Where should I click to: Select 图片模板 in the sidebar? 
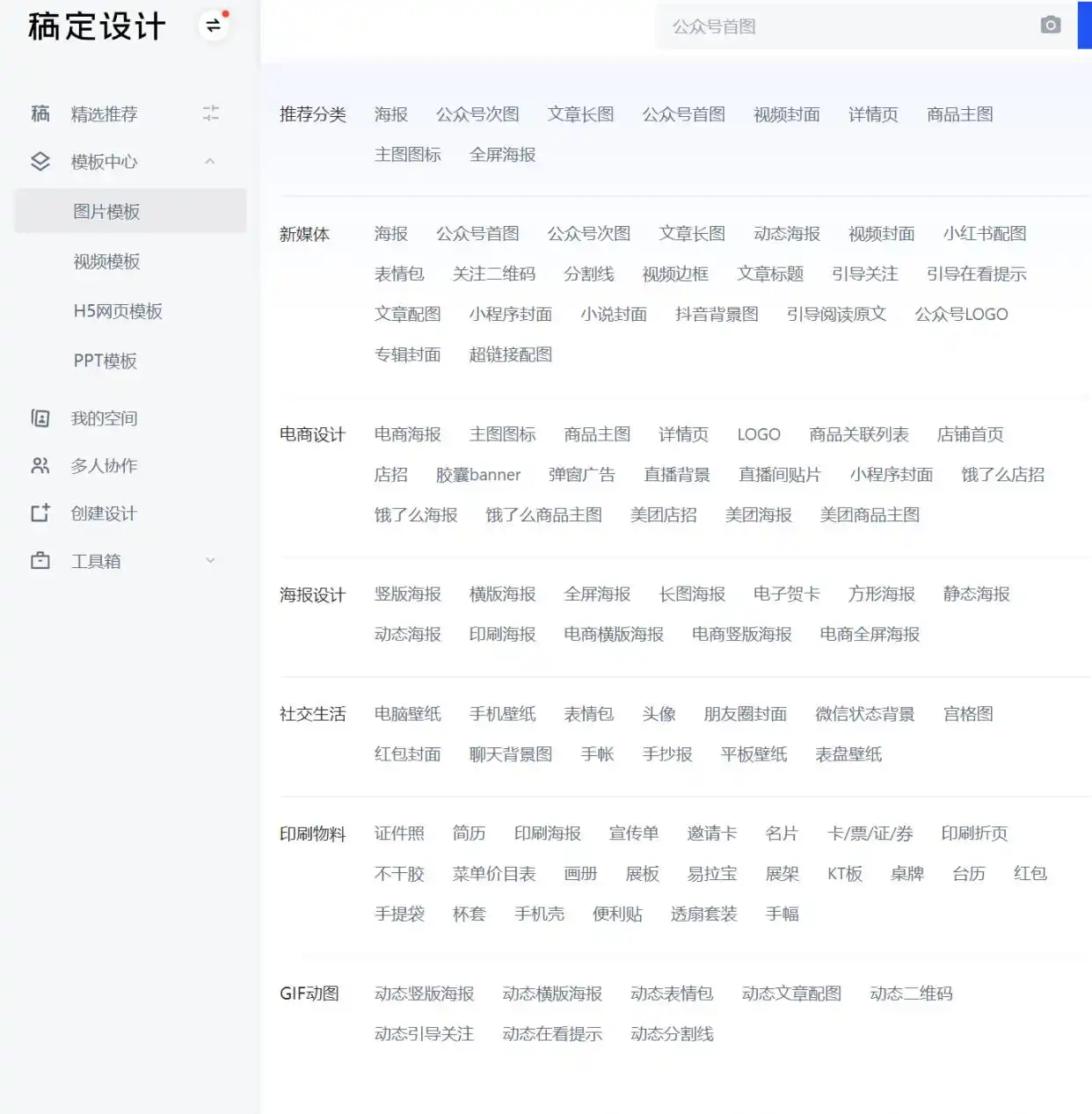click(x=106, y=212)
